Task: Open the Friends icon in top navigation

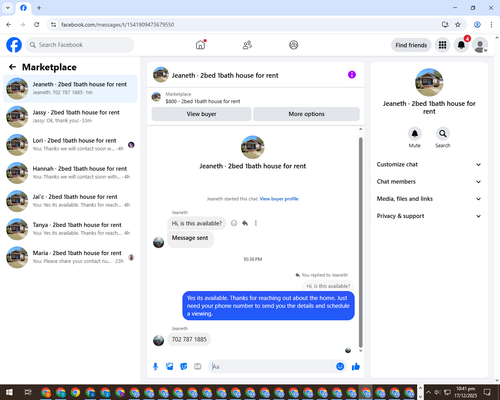Action: pos(247,45)
